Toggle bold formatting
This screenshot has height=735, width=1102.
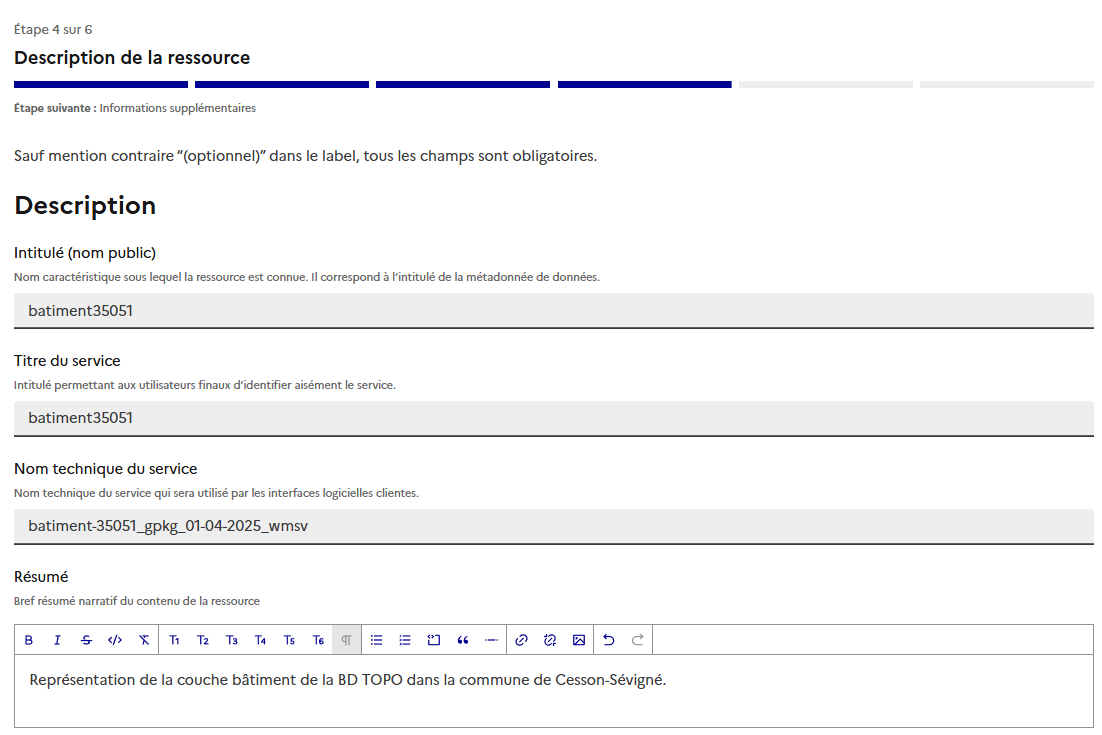tap(29, 640)
